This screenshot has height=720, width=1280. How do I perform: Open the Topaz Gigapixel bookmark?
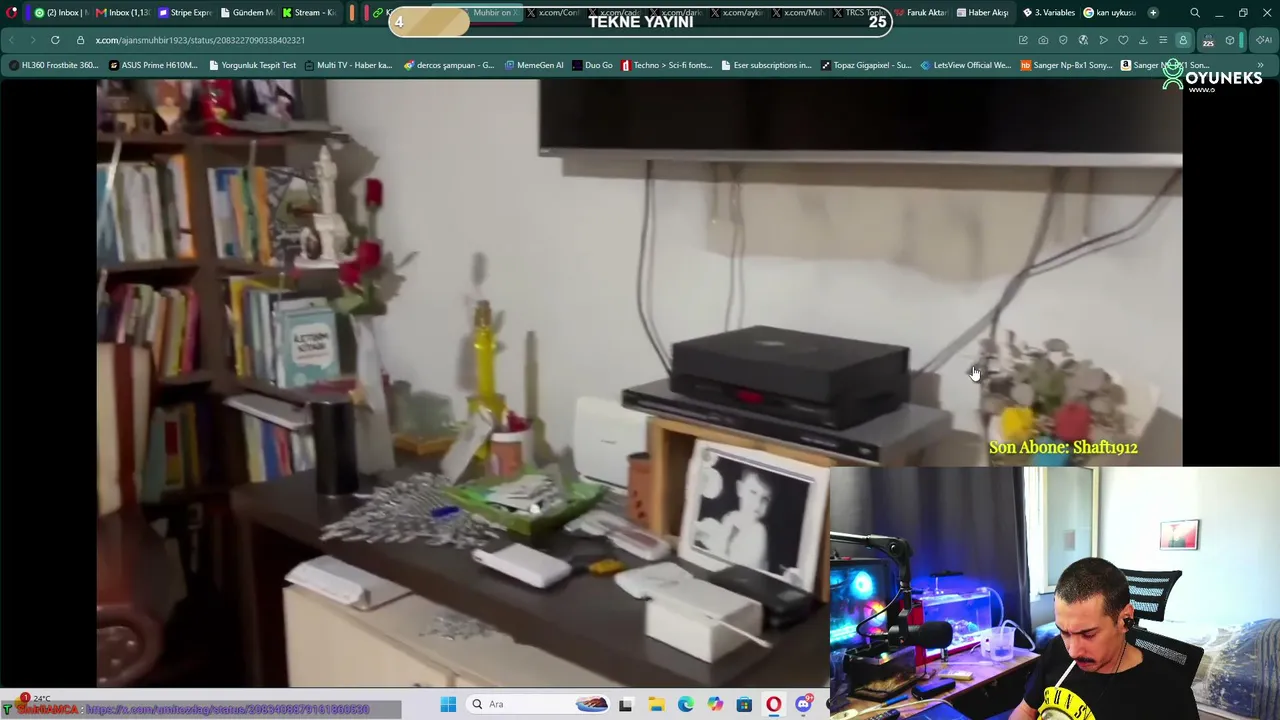click(x=866, y=65)
